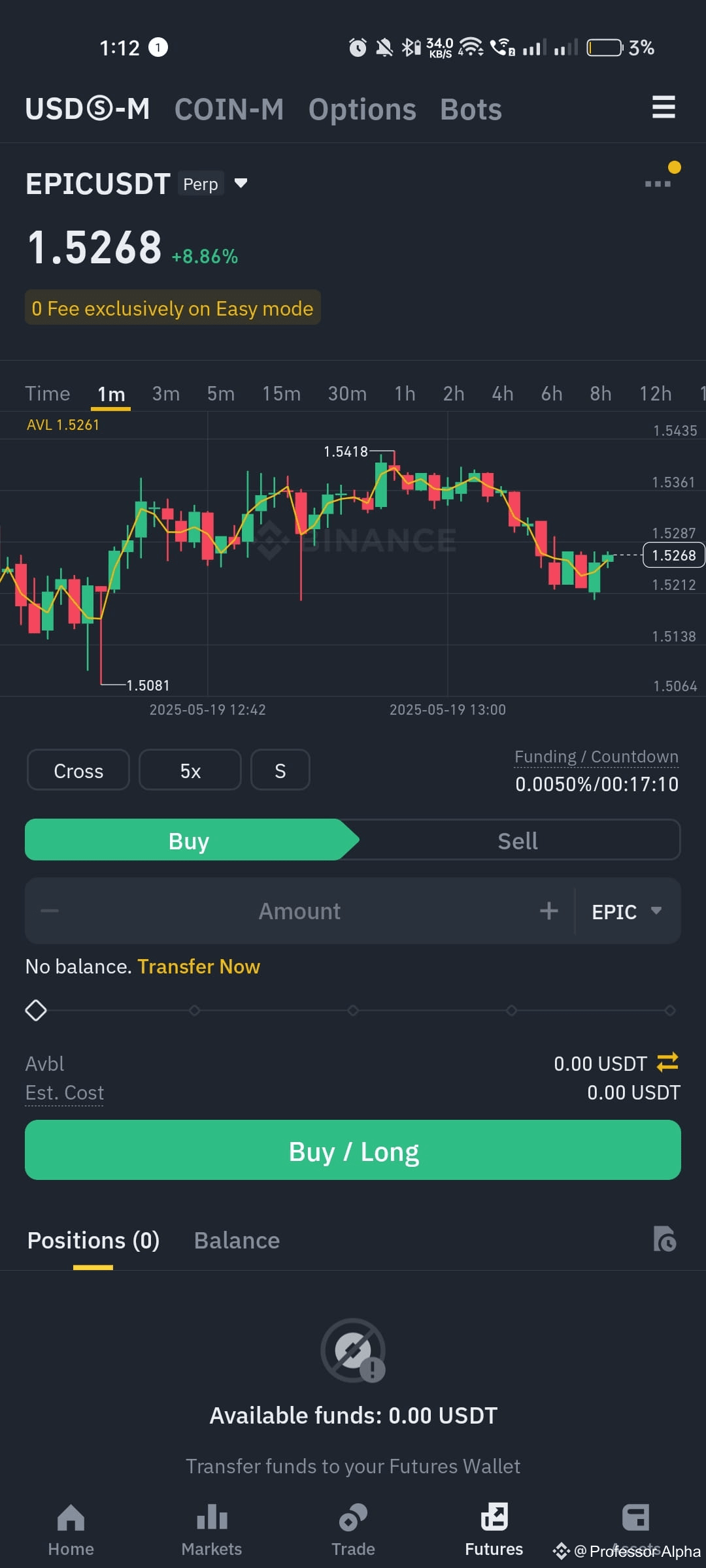
Task: Tap the large 1.5268 last price
Action: click(x=94, y=248)
